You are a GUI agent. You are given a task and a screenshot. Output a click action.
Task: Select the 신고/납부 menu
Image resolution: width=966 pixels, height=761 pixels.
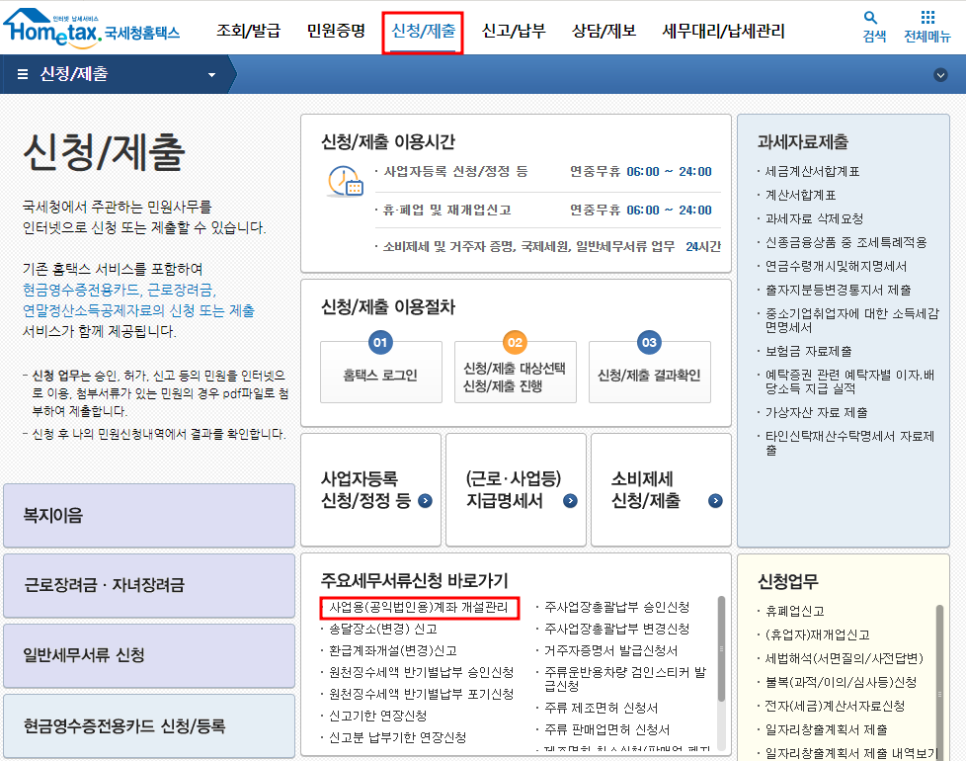pyautogui.click(x=513, y=31)
